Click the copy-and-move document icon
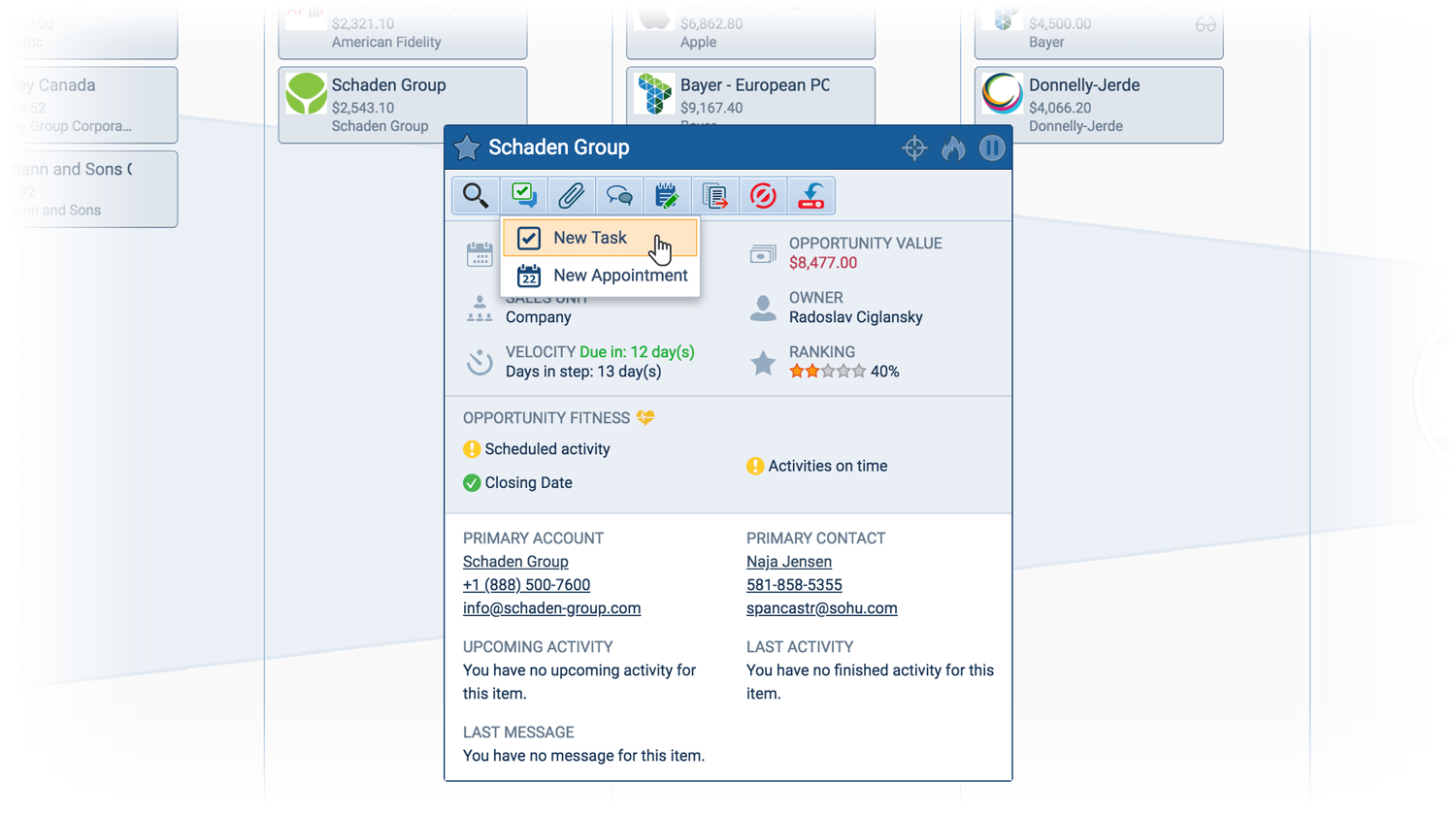The width and height of the screenshot is (1456, 815). [715, 195]
